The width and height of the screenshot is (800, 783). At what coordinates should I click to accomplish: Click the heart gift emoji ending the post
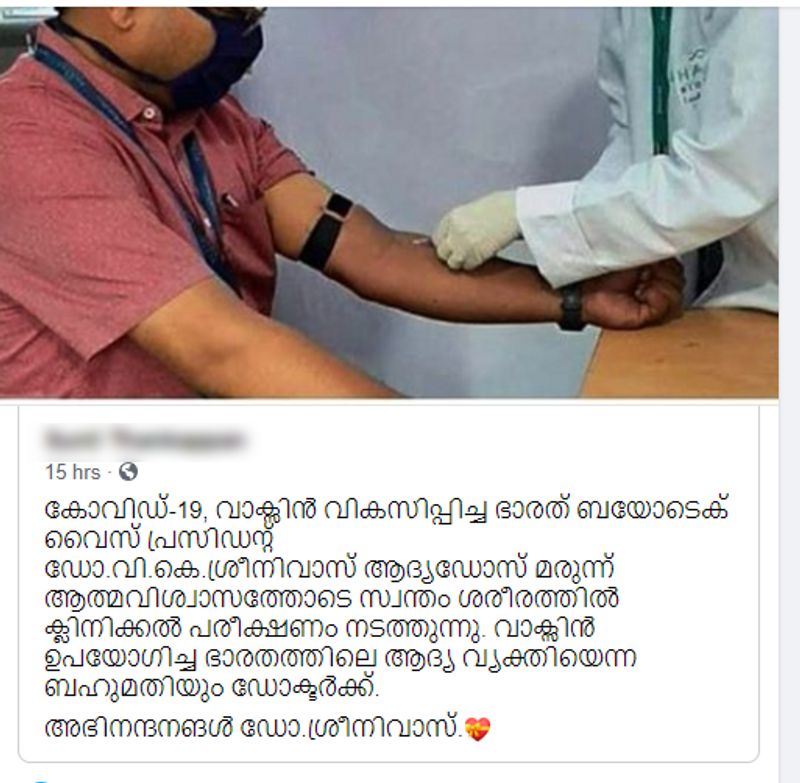pos(478,728)
